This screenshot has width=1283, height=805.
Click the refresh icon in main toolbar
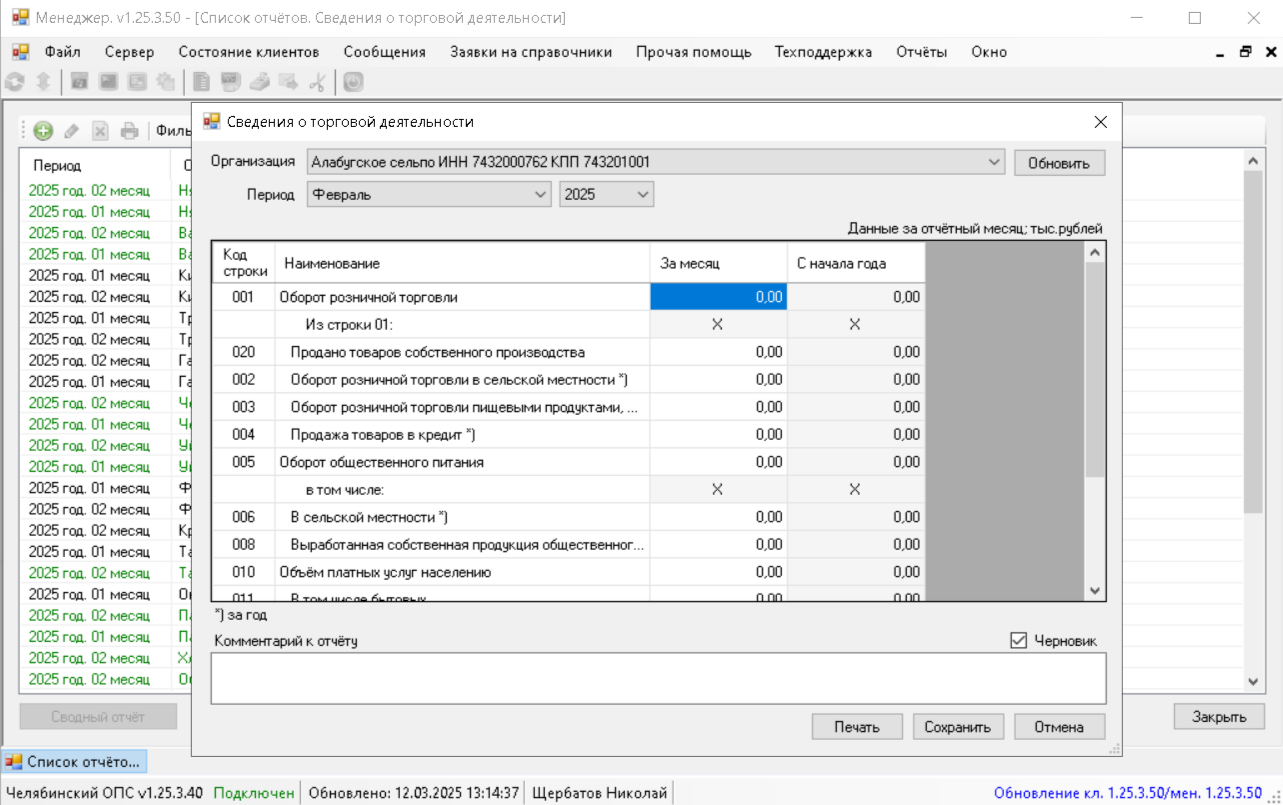click(x=15, y=84)
